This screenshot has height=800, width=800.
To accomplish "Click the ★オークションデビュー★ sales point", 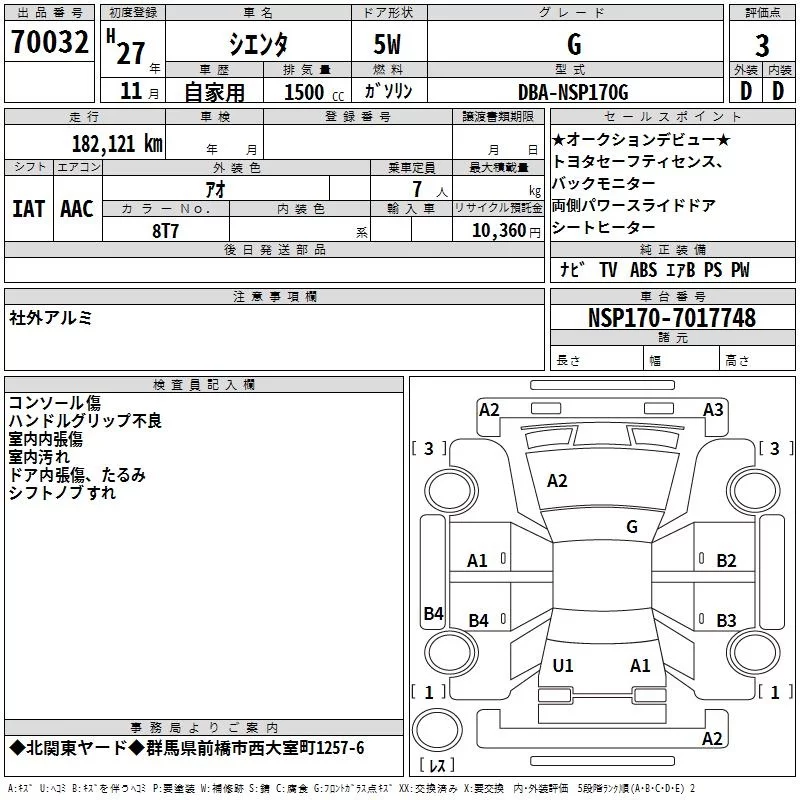I will (x=641, y=139).
